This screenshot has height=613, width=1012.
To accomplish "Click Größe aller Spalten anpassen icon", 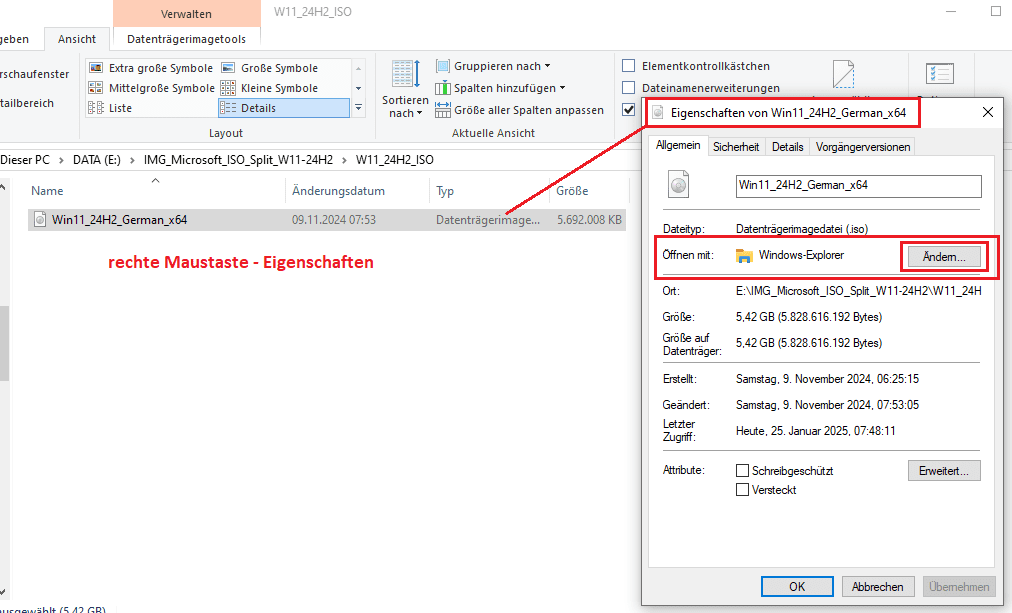I will [x=443, y=110].
